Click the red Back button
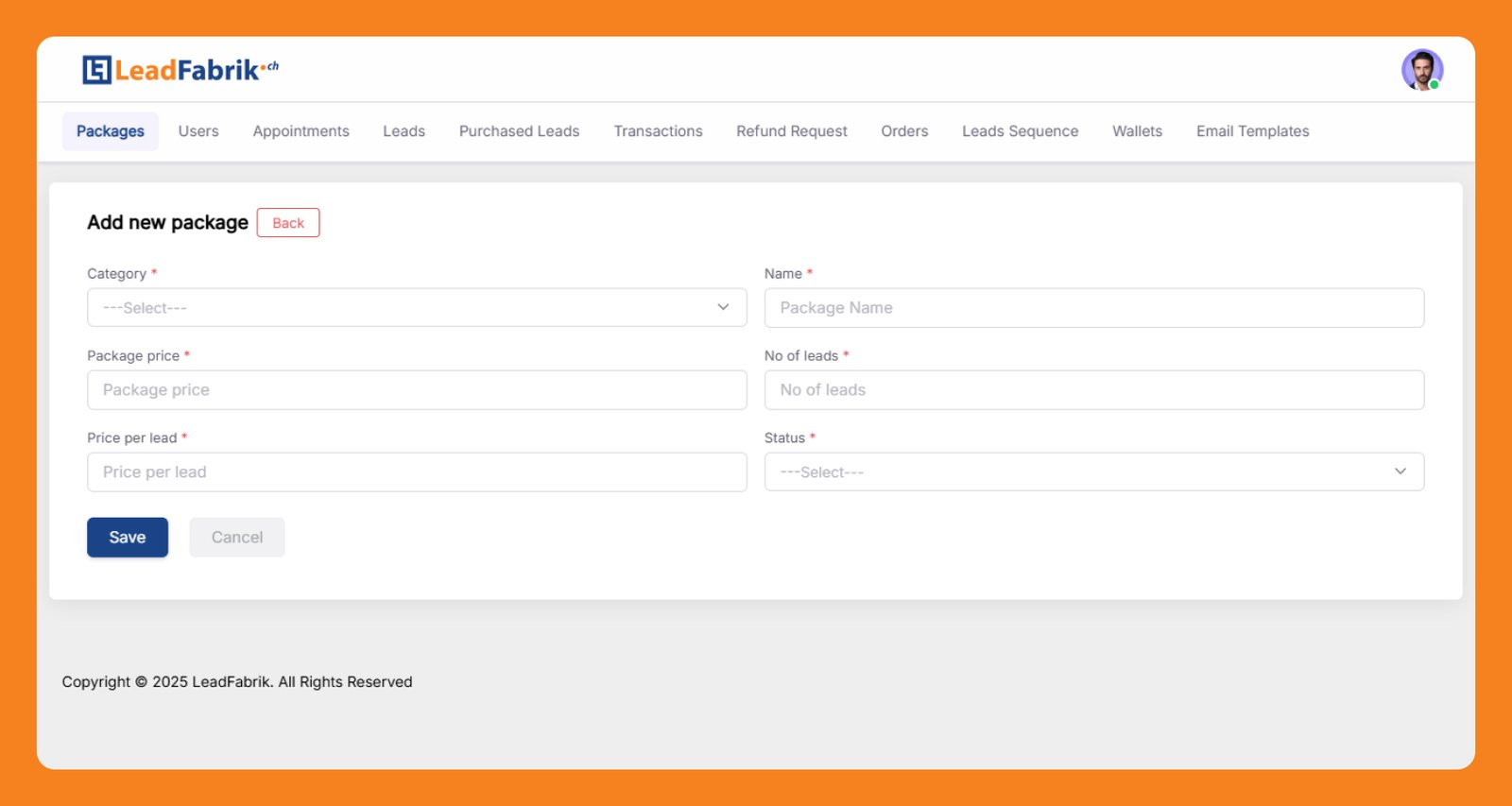The width and height of the screenshot is (1512, 806). tap(288, 223)
